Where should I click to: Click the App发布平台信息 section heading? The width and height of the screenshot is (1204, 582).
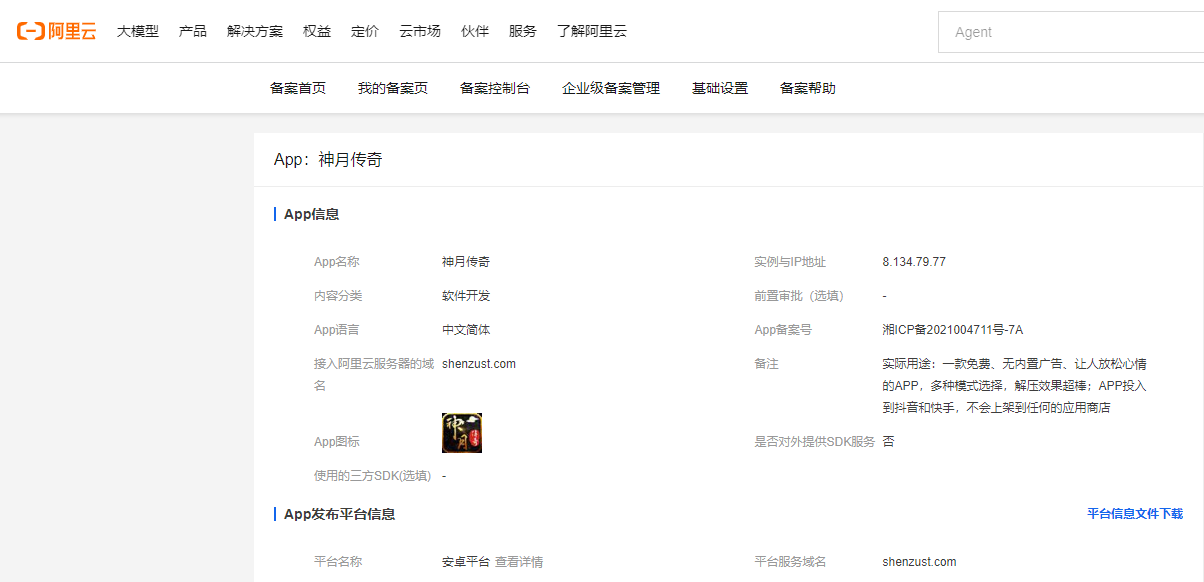point(339,514)
